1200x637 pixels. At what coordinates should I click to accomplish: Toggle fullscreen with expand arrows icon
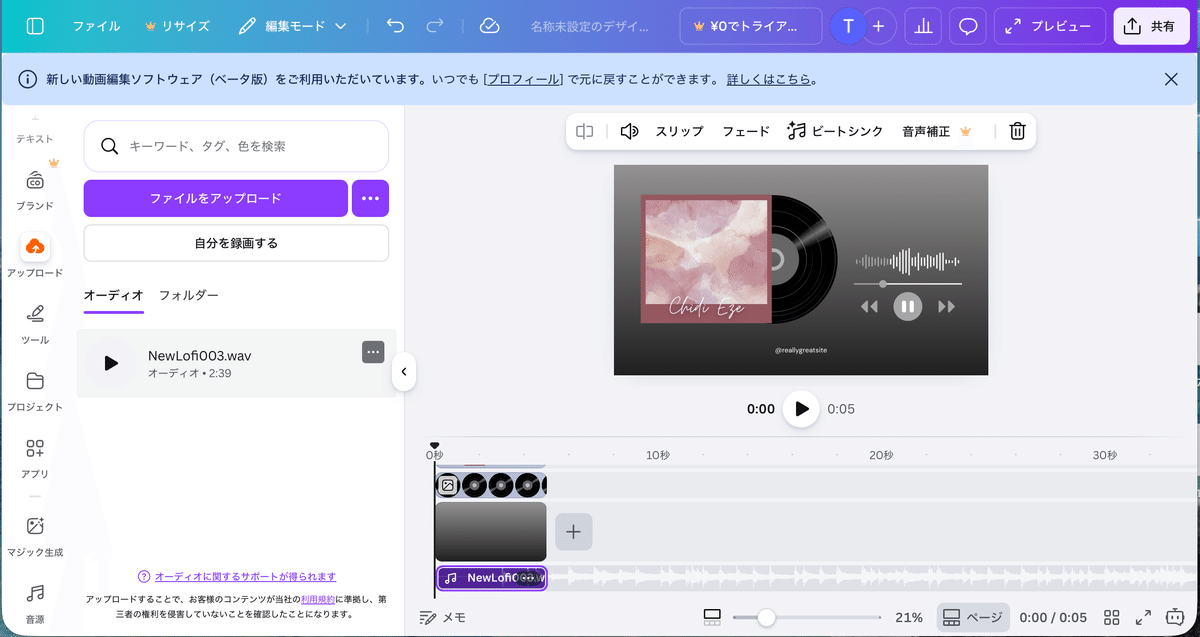tap(1144, 617)
